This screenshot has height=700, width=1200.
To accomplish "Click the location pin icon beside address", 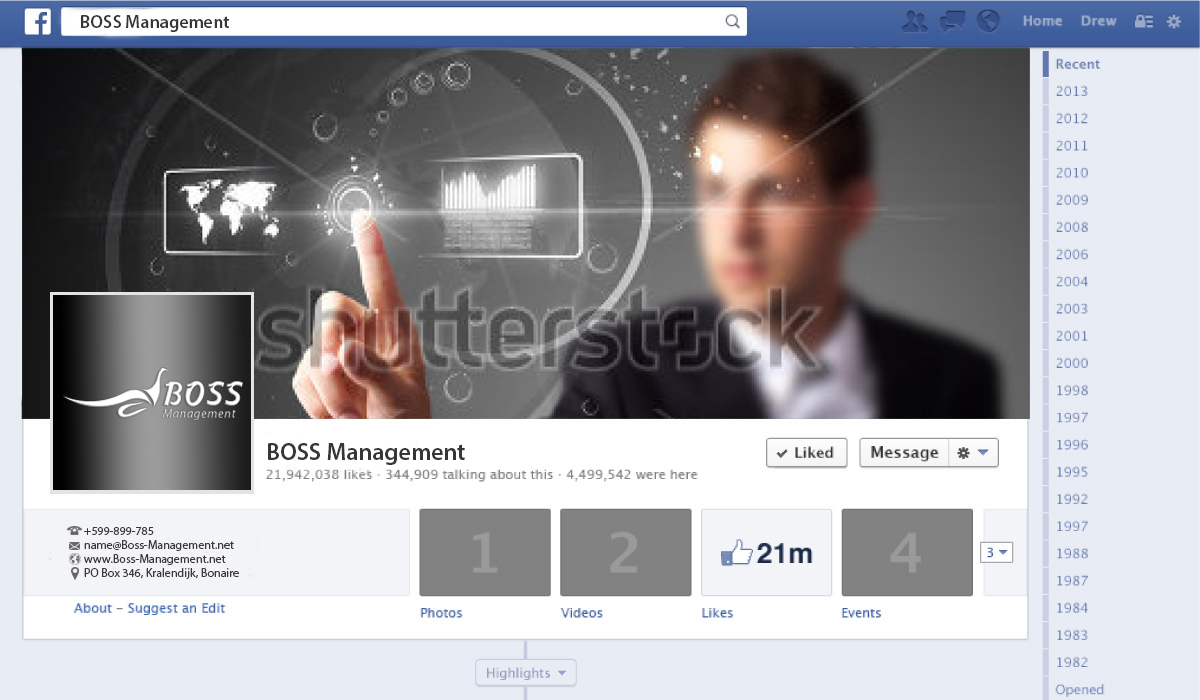I will (x=75, y=573).
